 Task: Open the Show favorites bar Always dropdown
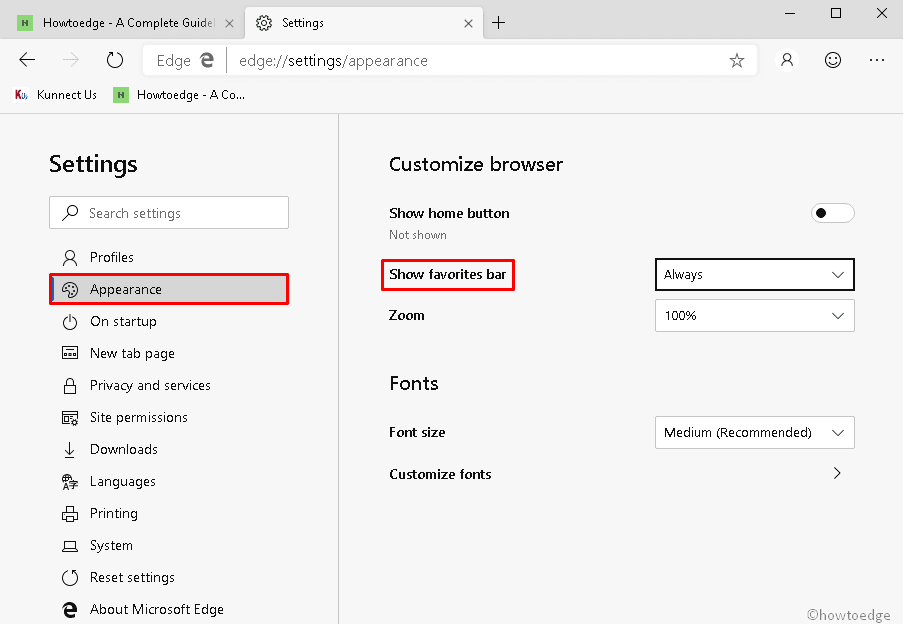click(x=754, y=274)
